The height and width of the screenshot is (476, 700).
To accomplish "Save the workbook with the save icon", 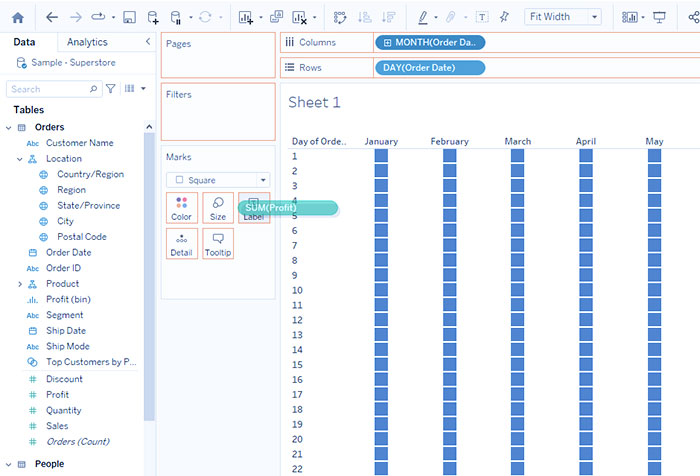I will pyautogui.click(x=129, y=17).
